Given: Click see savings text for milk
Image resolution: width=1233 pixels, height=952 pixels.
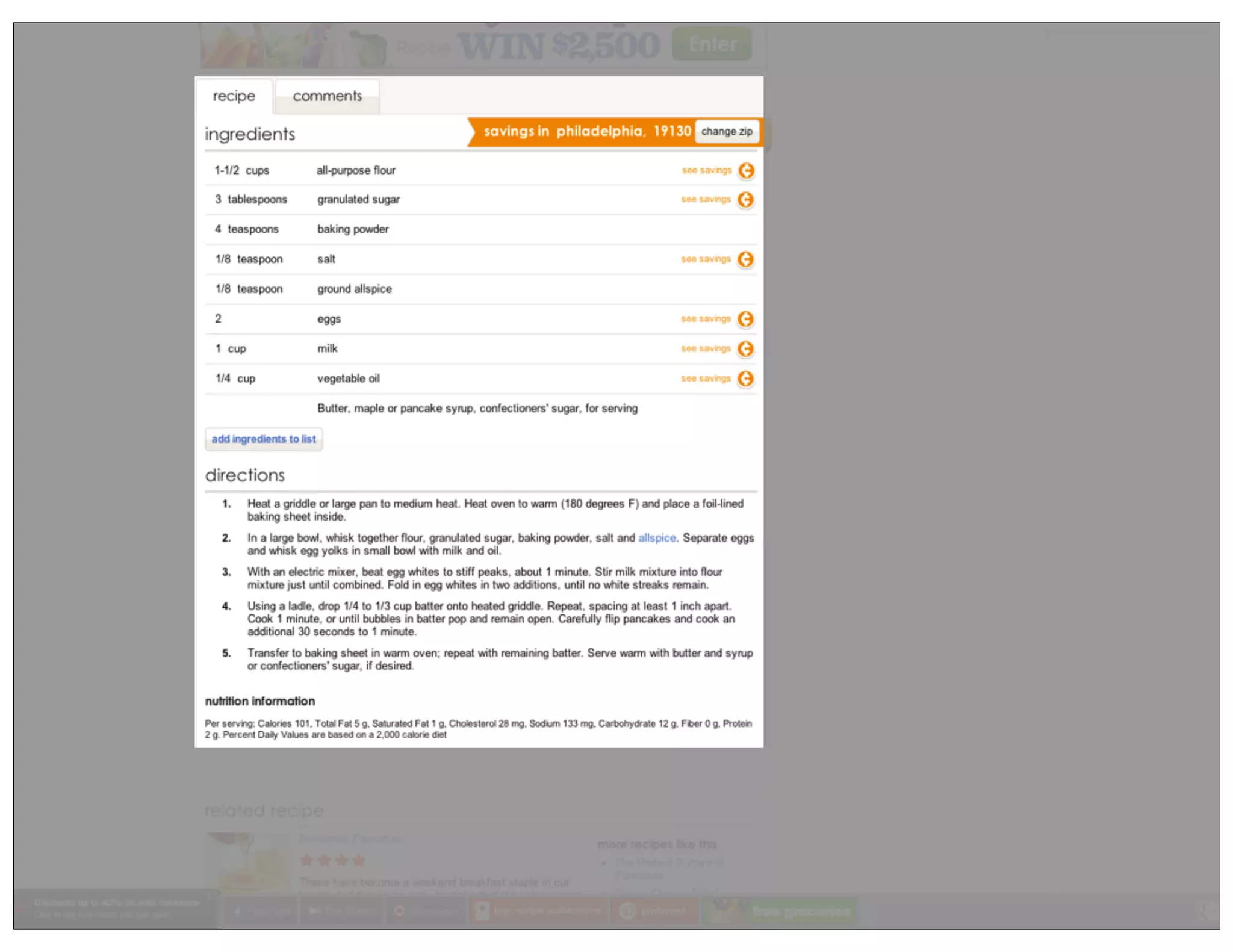Looking at the screenshot, I should [x=706, y=348].
